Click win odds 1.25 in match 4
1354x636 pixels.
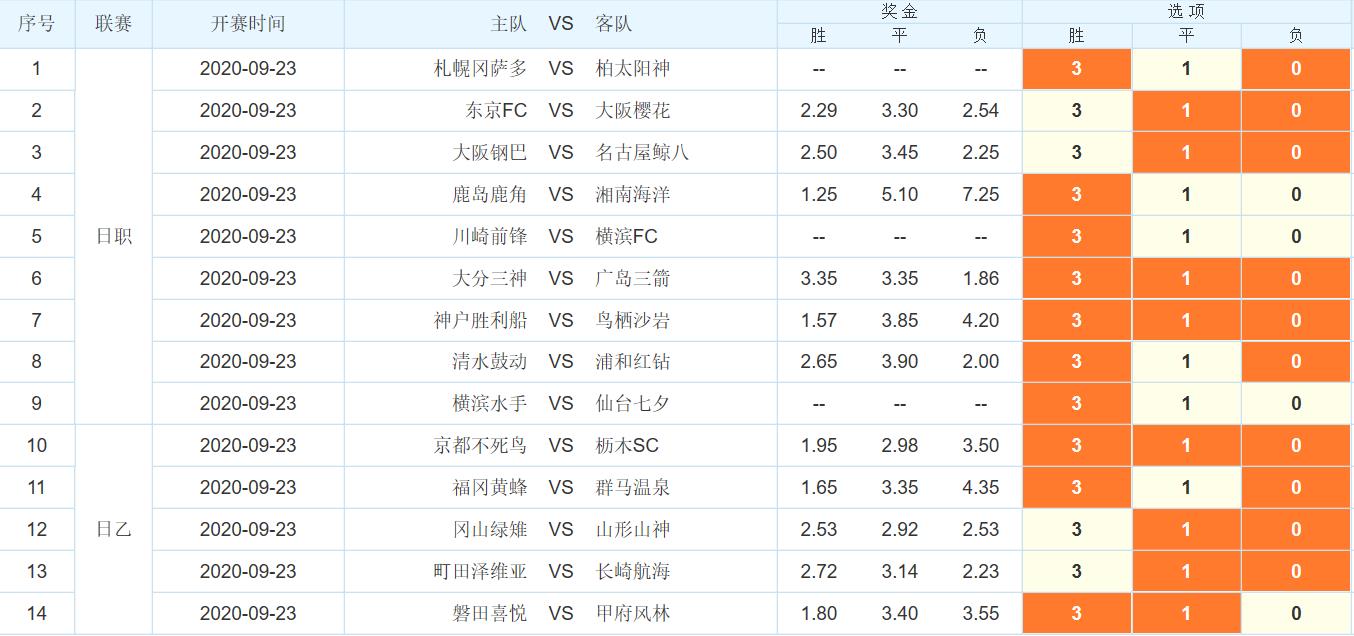(819, 195)
